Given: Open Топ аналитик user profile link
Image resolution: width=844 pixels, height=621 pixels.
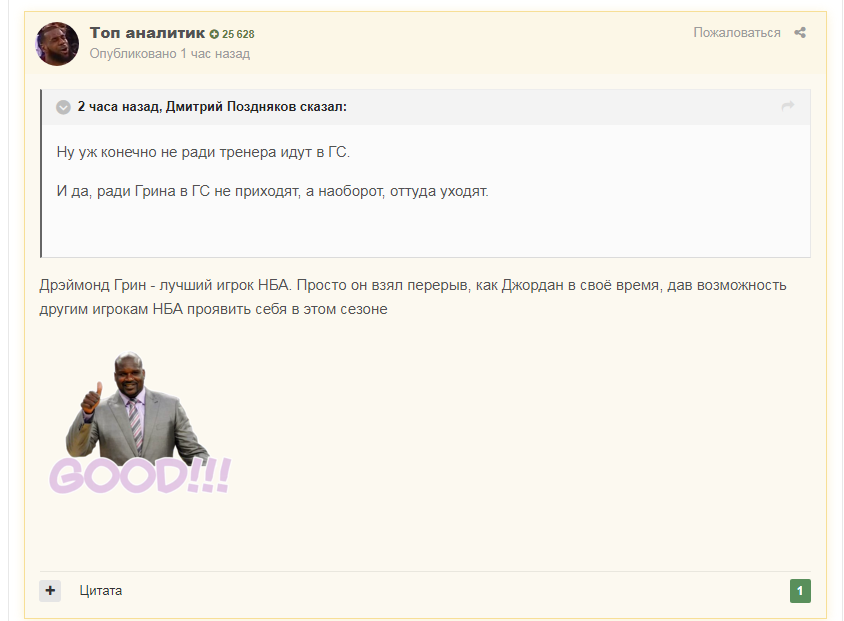Looking at the screenshot, I should tap(147, 33).
